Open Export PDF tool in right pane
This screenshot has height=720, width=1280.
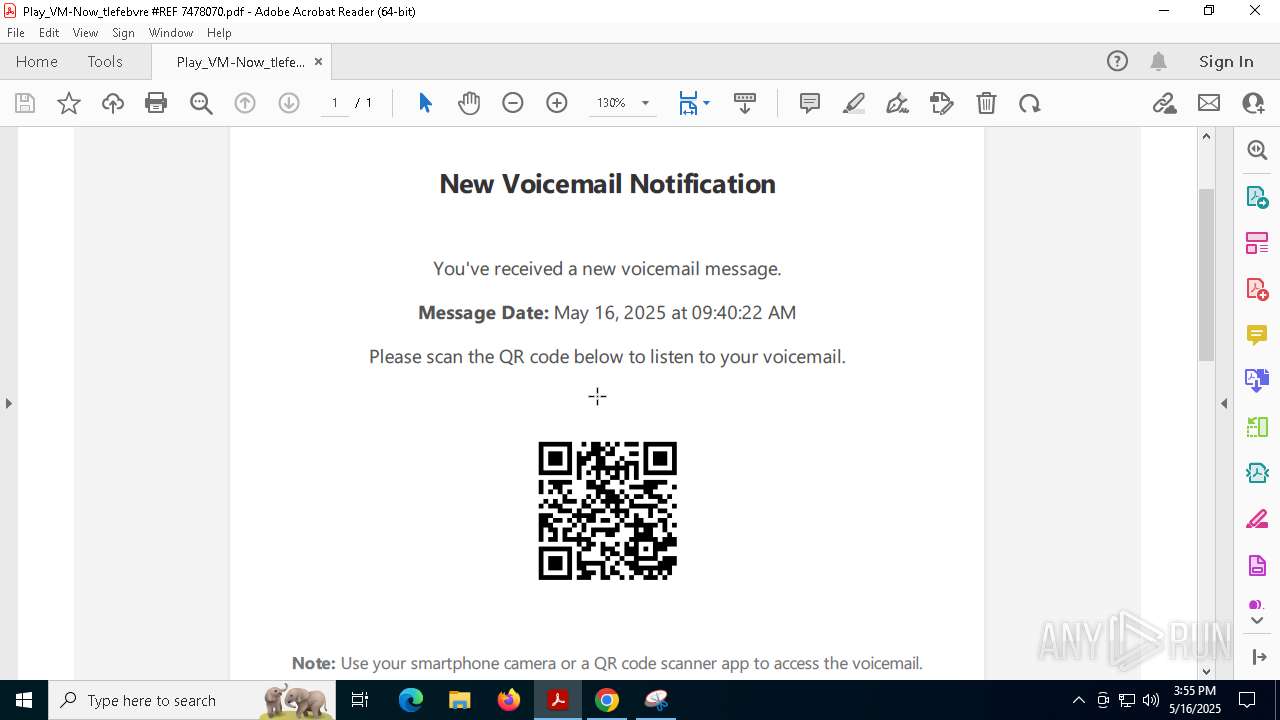1257,196
